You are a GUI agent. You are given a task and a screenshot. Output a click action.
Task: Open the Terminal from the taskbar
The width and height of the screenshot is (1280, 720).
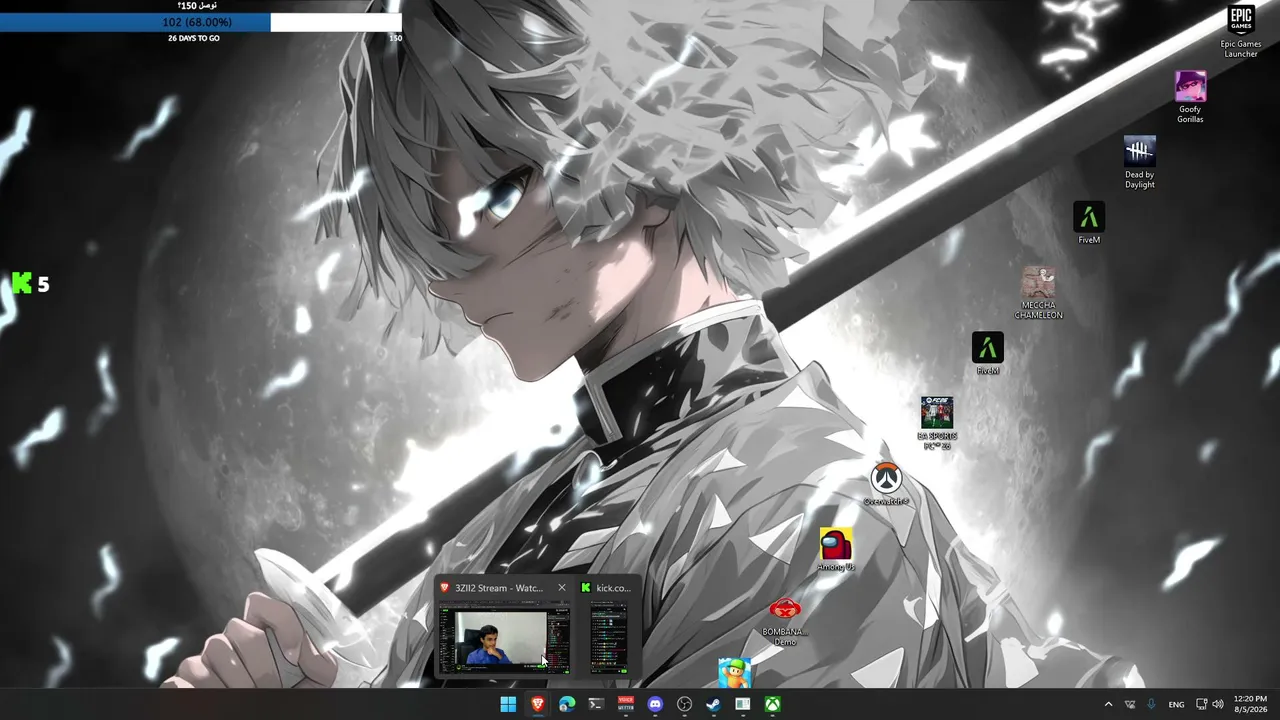596,704
